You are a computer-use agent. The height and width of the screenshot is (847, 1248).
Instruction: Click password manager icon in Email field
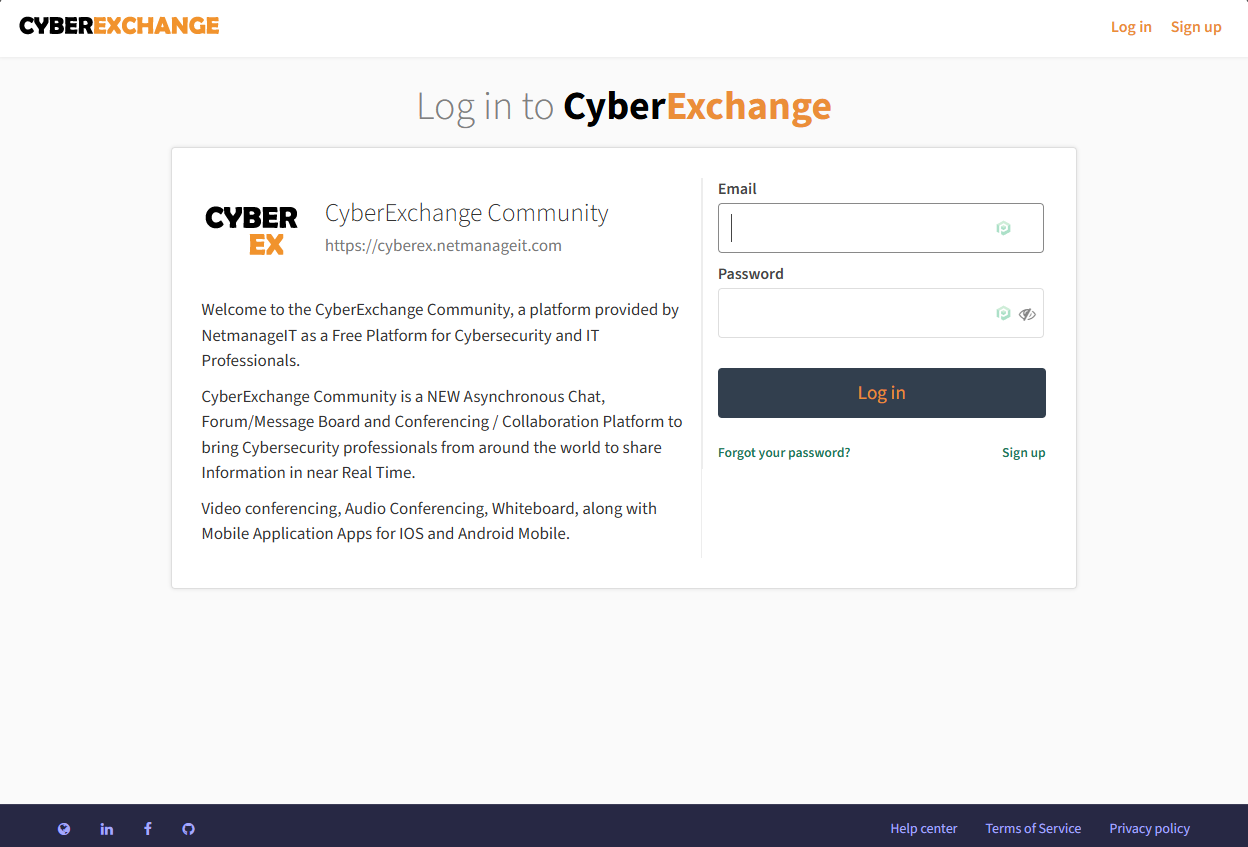point(1003,229)
